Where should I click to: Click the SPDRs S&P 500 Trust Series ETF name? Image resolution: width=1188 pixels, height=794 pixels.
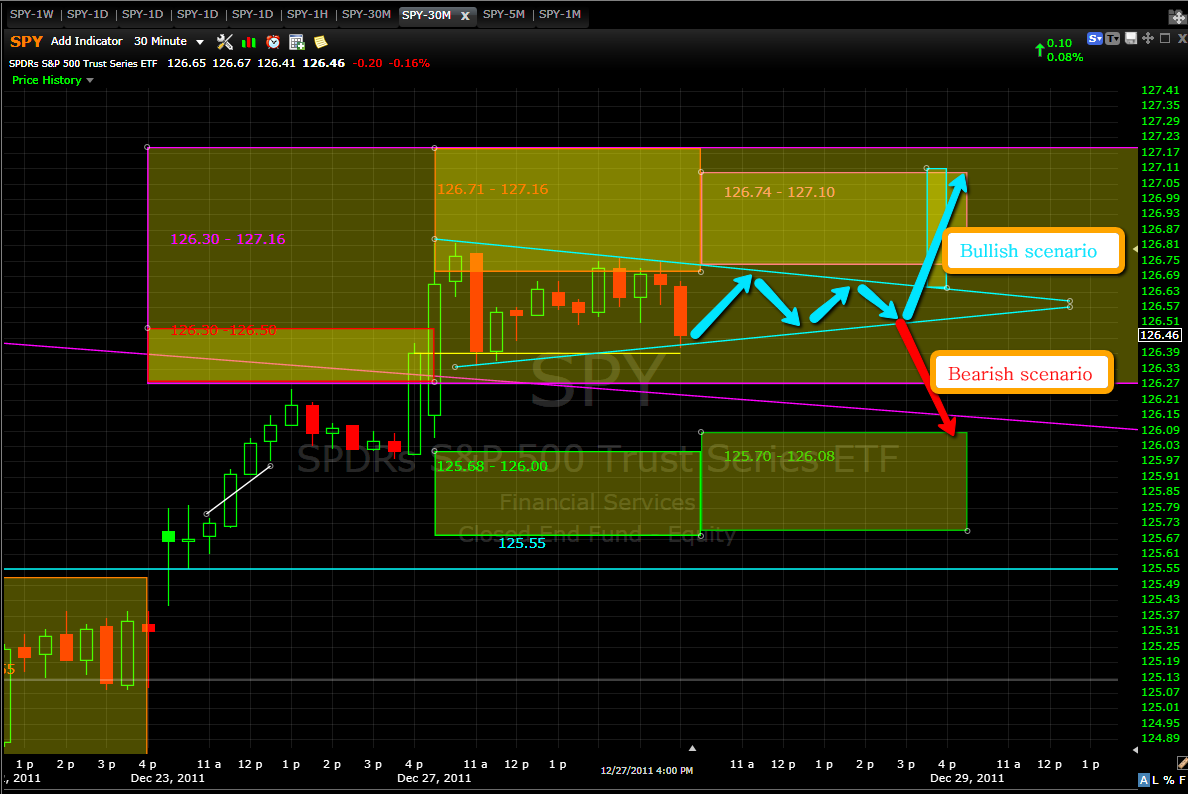click(83, 64)
